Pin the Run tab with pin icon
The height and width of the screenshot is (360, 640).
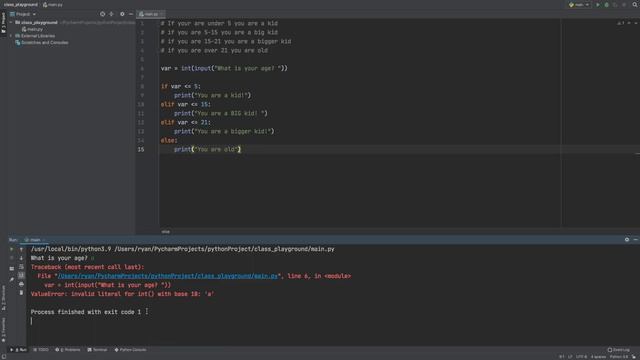pyautogui.click(x=11, y=280)
